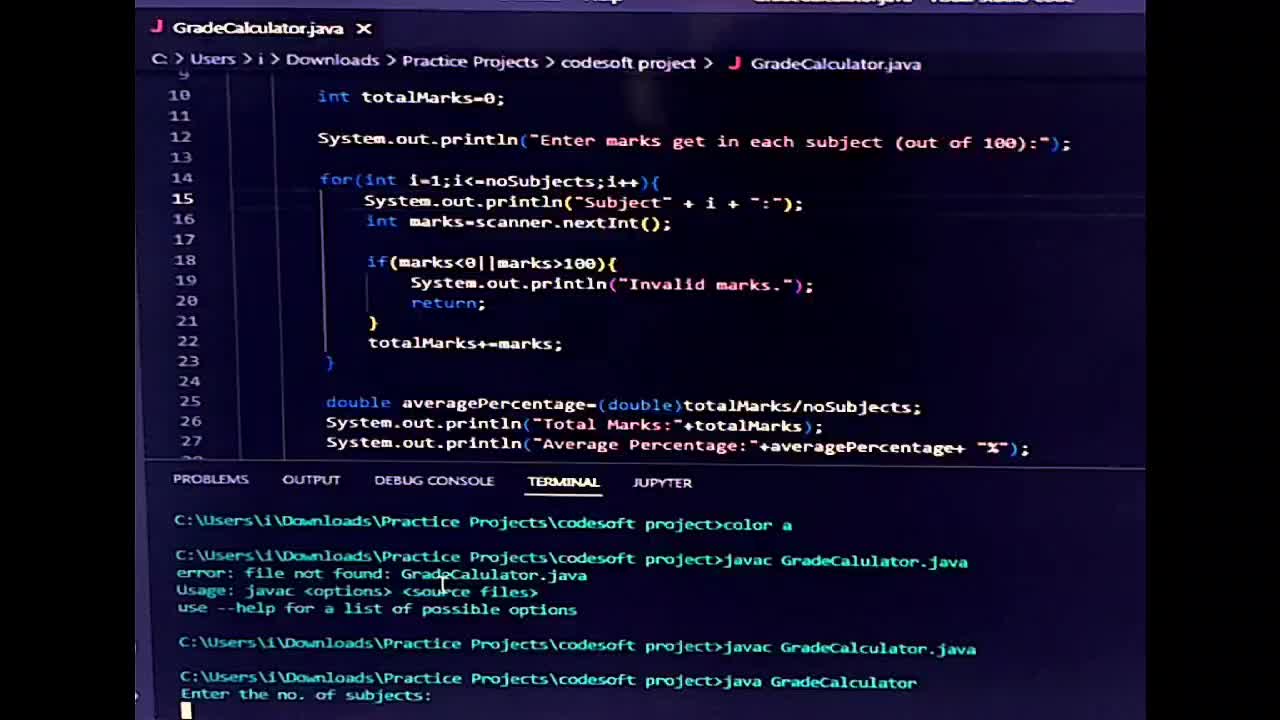Open the Users breadcrumb segment
Screen dimensions: 1280x720
(212, 59)
